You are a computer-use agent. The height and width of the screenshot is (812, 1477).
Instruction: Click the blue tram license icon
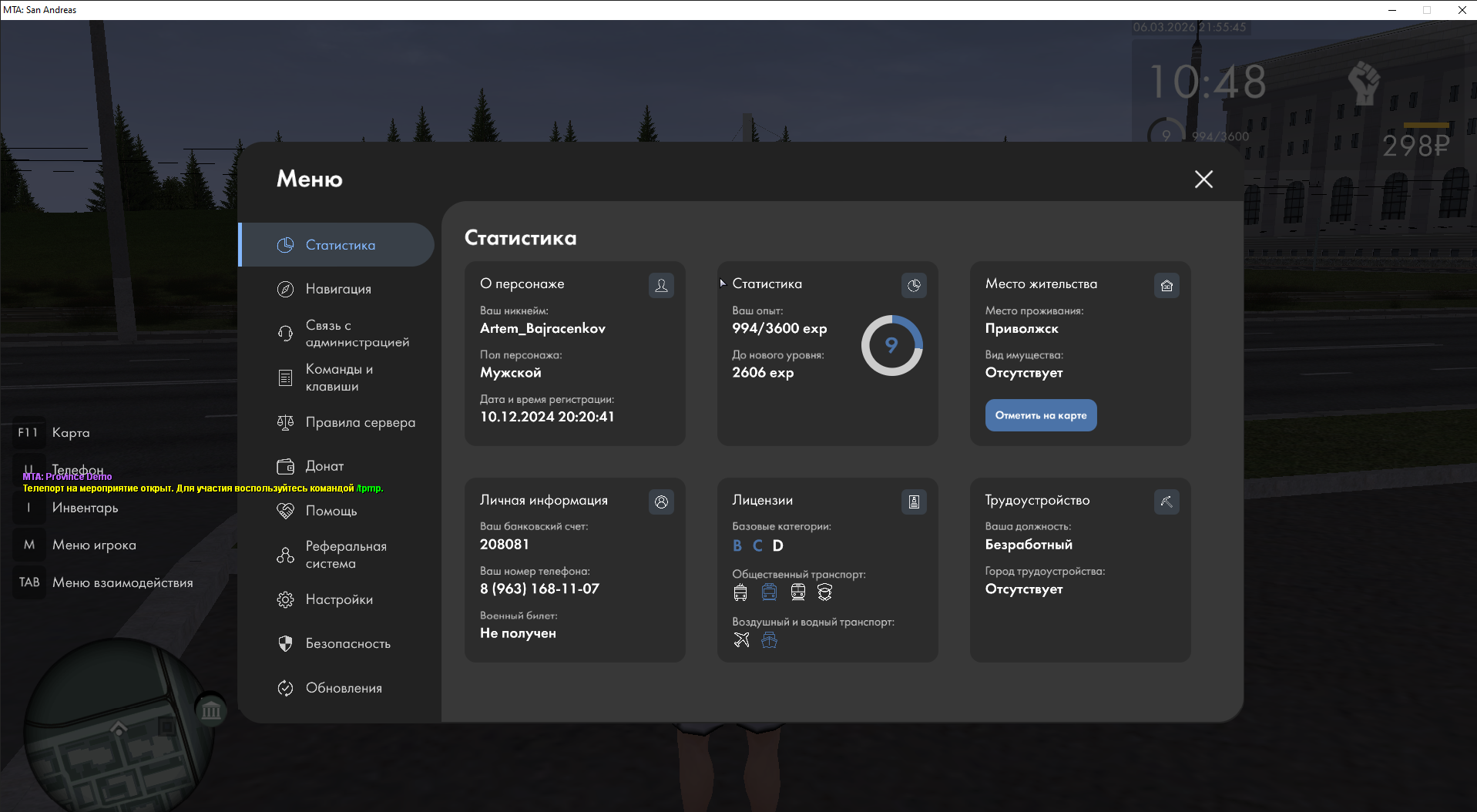(x=769, y=592)
